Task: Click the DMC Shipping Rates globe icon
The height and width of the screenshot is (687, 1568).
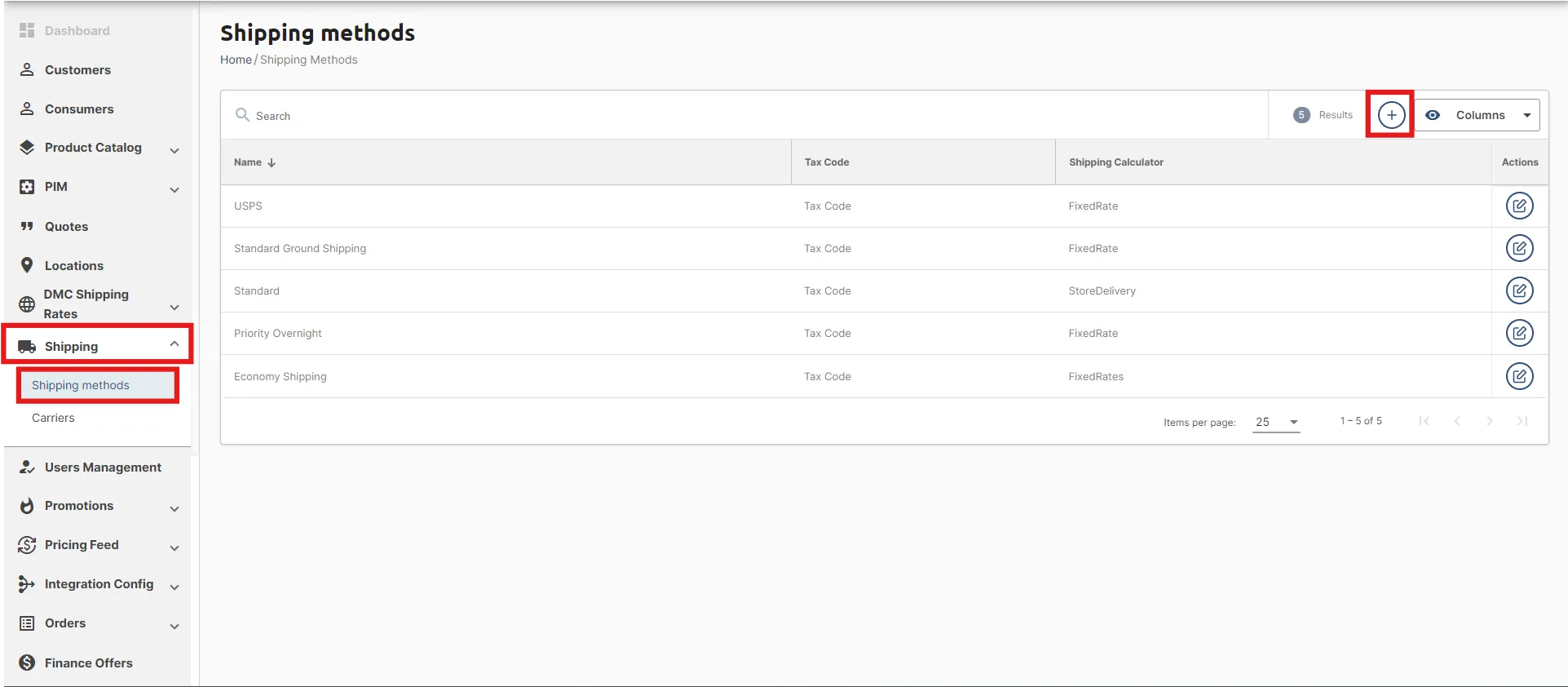Action: point(27,304)
